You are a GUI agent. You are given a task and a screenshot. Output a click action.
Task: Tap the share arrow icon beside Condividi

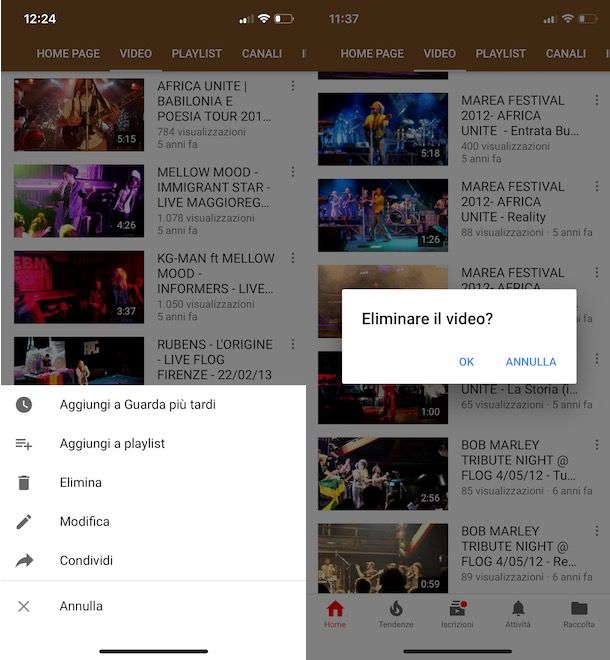click(24, 561)
